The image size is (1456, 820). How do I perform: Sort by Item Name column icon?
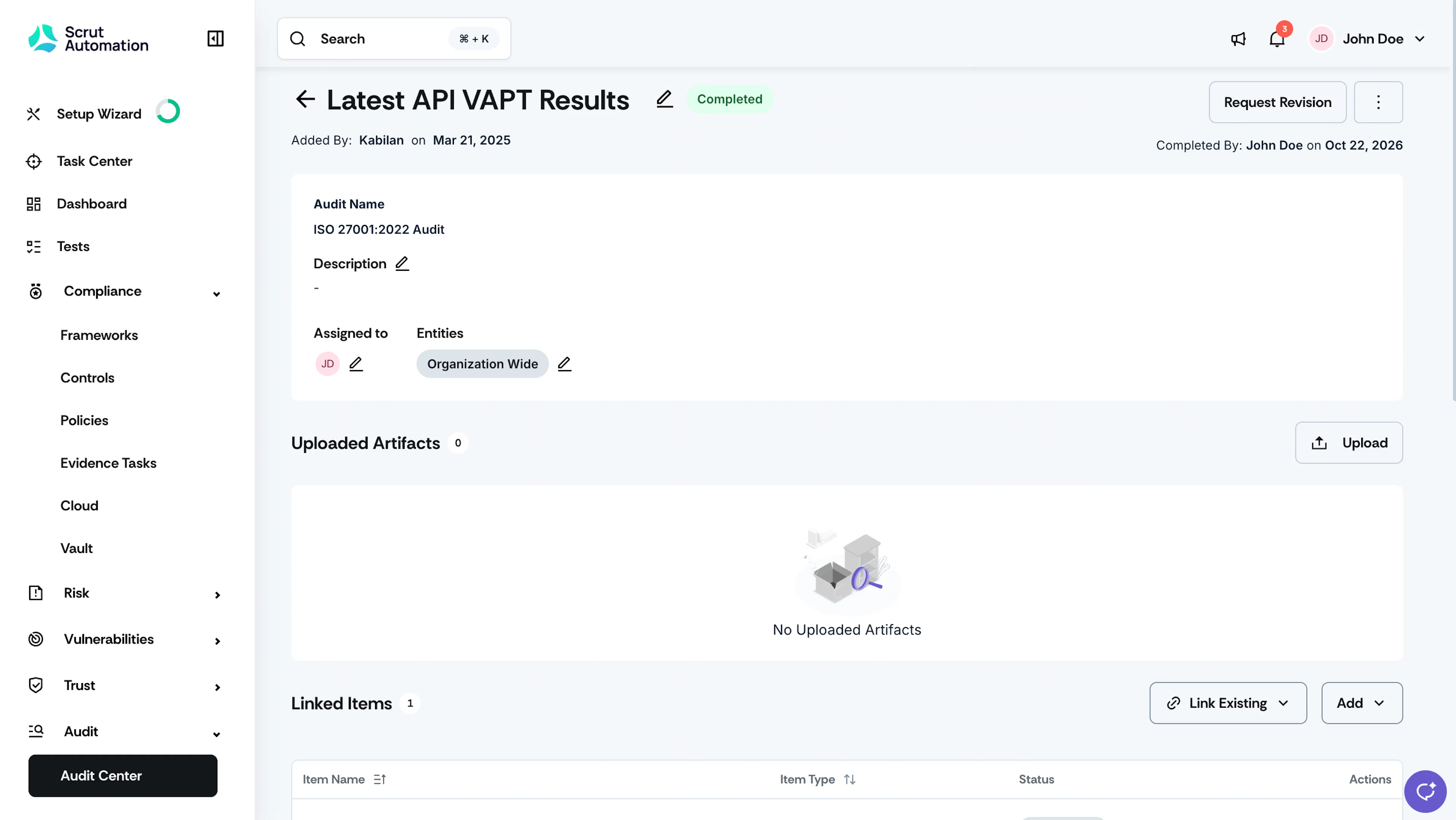point(380,779)
